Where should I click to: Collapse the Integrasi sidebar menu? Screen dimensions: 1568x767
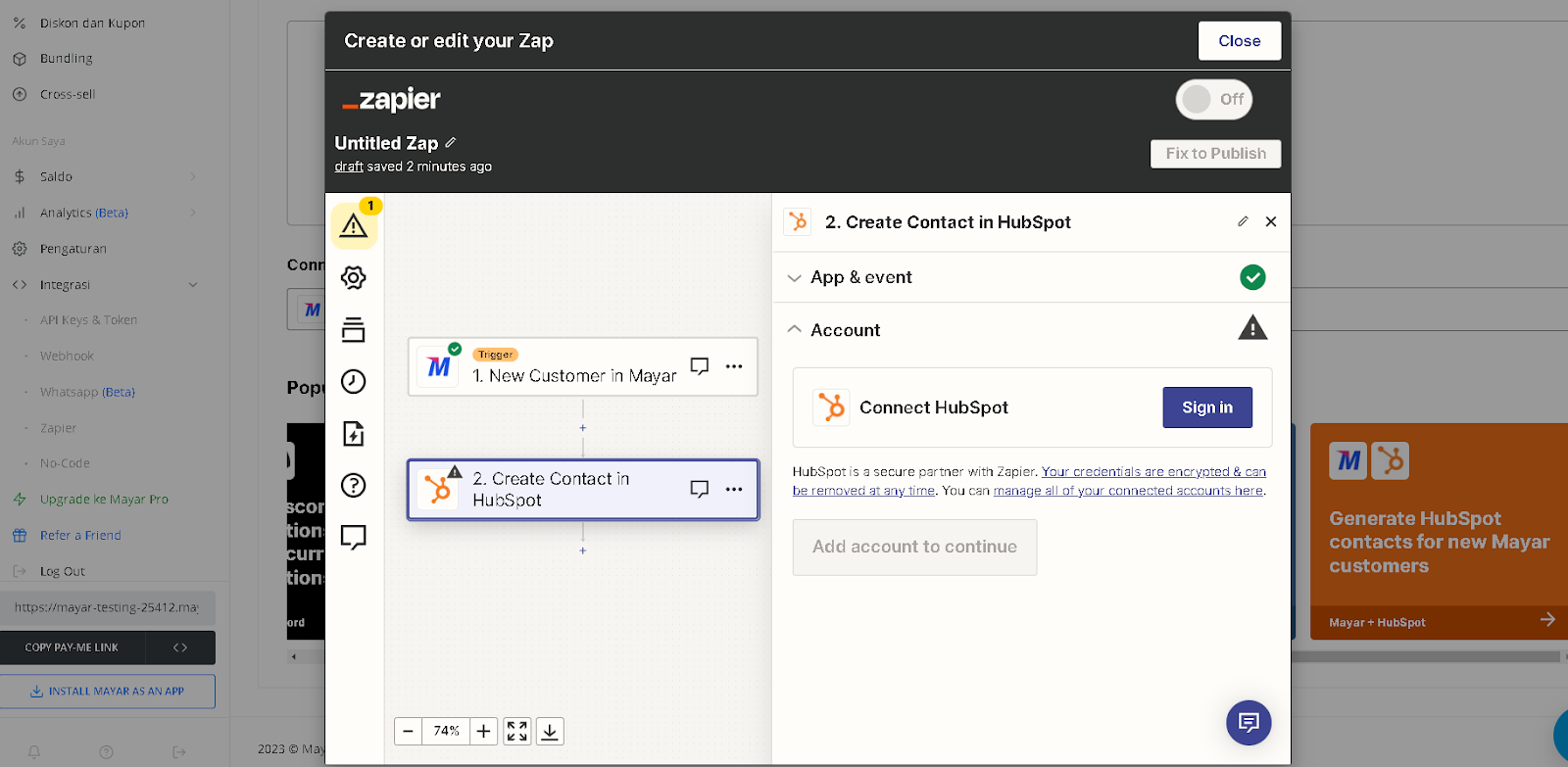point(106,285)
